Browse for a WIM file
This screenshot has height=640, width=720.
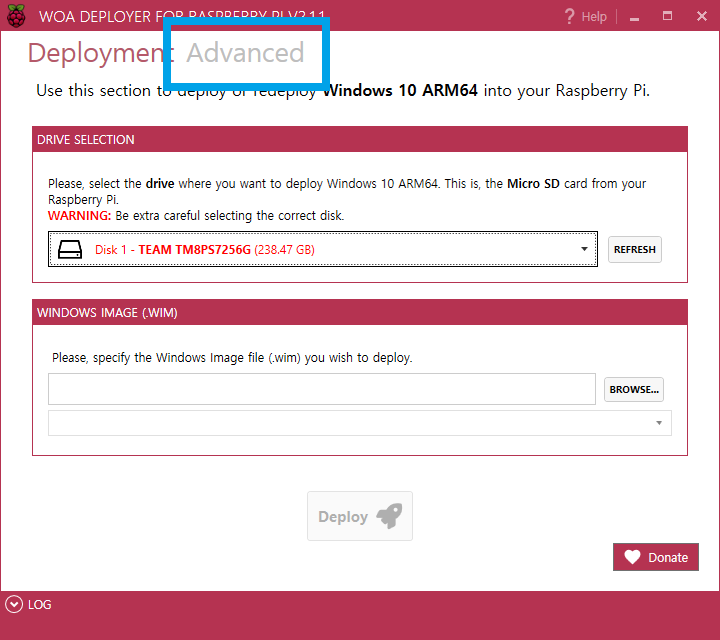point(634,389)
